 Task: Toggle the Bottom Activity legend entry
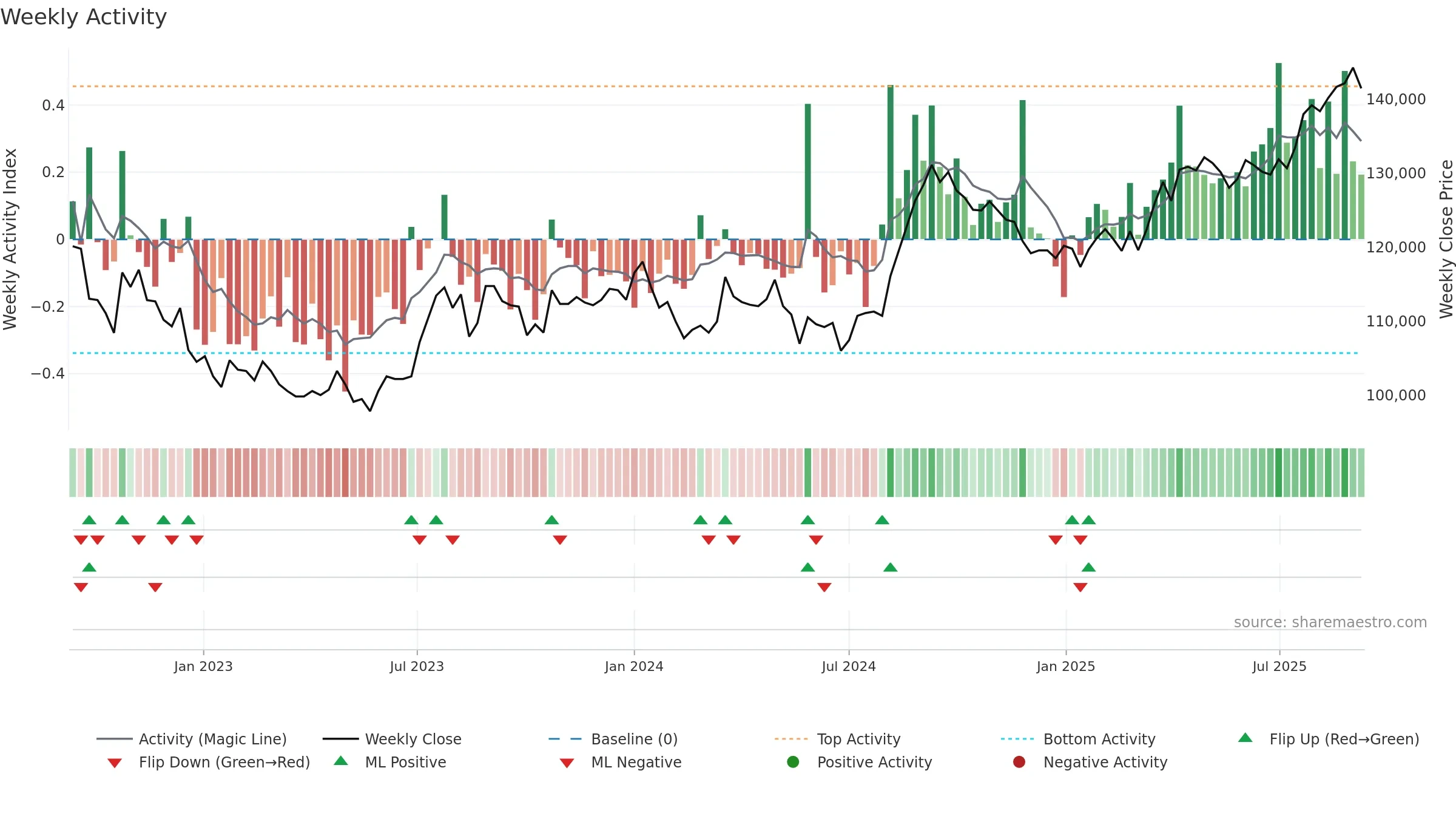tap(1078, 739)
